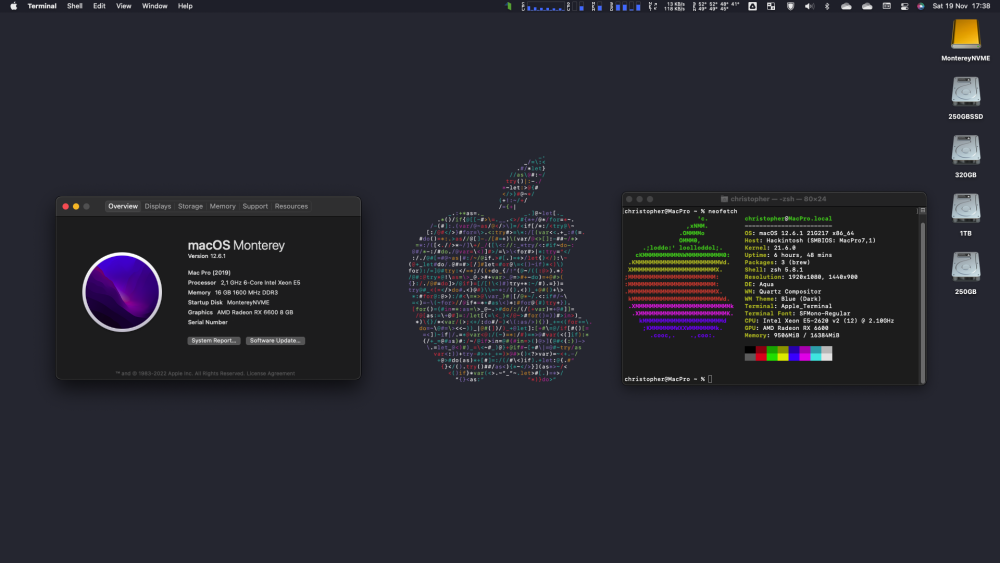
Task: Click the network speed KB/s indicator
Action: click(x=674, y=6)
